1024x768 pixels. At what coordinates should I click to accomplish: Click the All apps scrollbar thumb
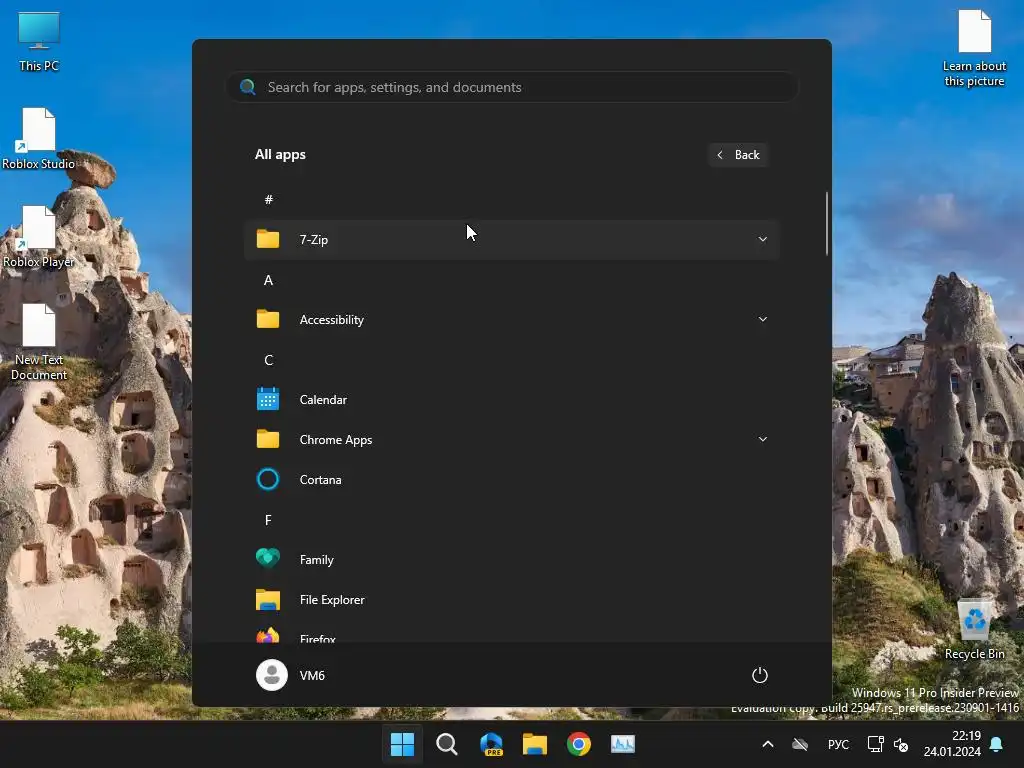point(827,223)
